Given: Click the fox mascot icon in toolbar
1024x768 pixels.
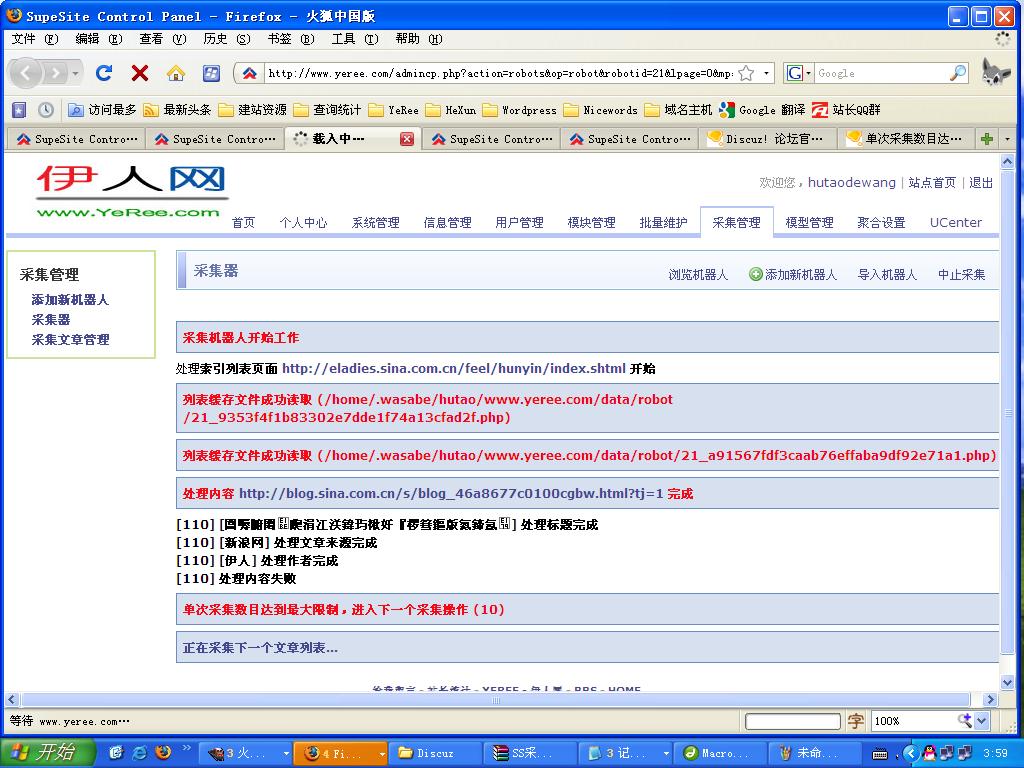Looking at the screenshot, I should click(995, 72).
